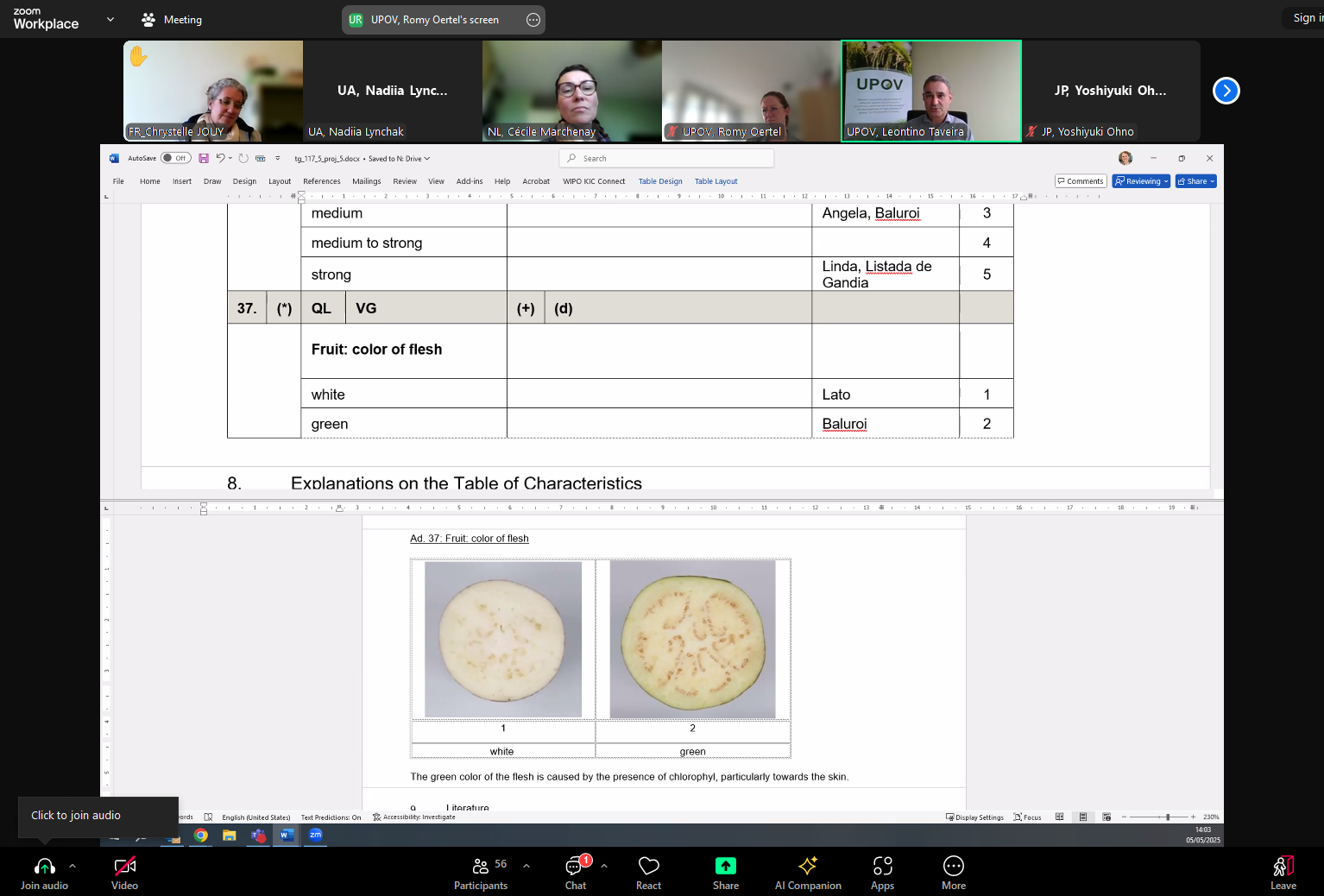The width and height of the screenshot is (1324, 896).
Task: Click the Join audio headphone icon
Action: 44,867
